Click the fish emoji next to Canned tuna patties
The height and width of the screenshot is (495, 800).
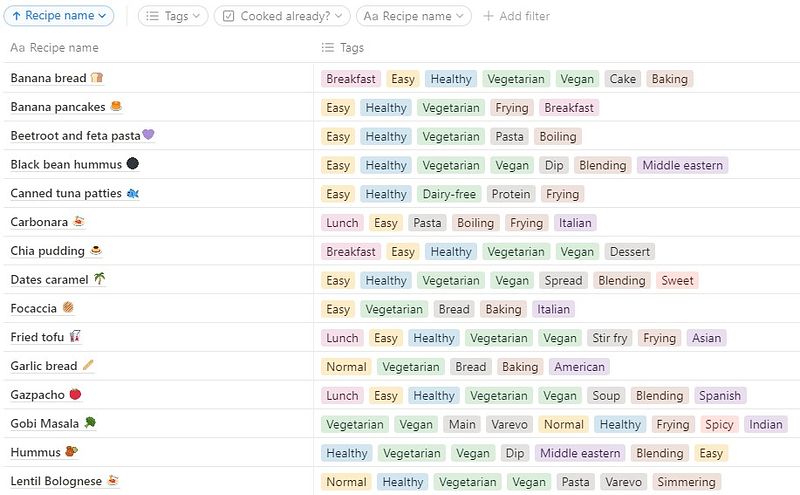tap(133, 193)
